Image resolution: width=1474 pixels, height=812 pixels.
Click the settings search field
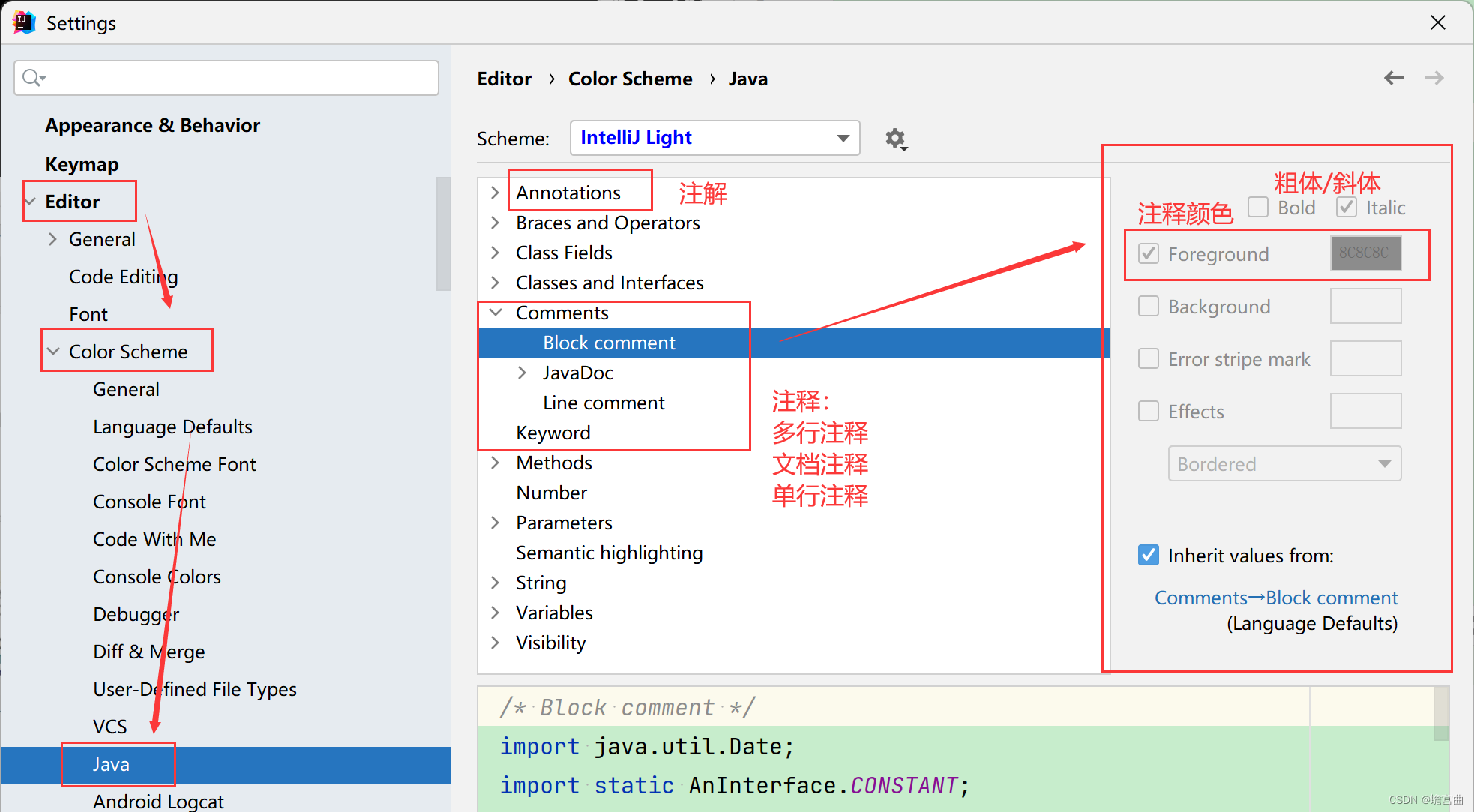pos(226,77)
